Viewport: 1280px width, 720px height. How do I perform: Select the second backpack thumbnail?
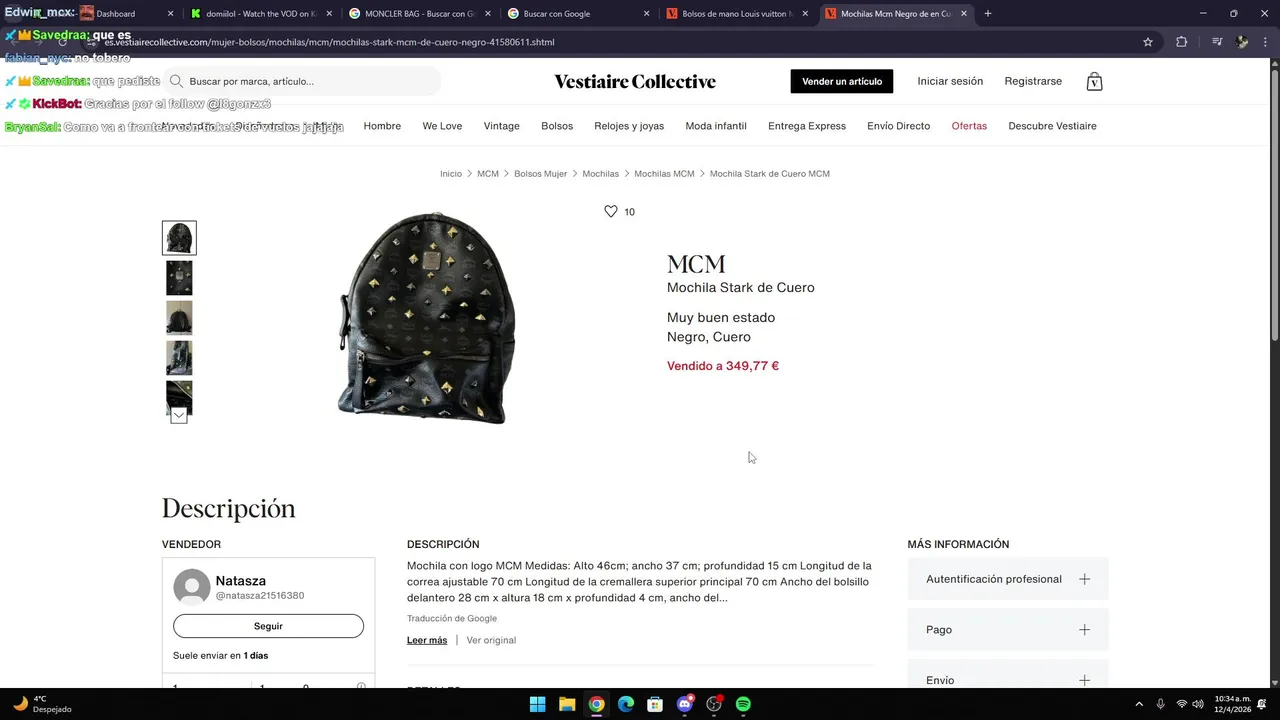[179, 278]
